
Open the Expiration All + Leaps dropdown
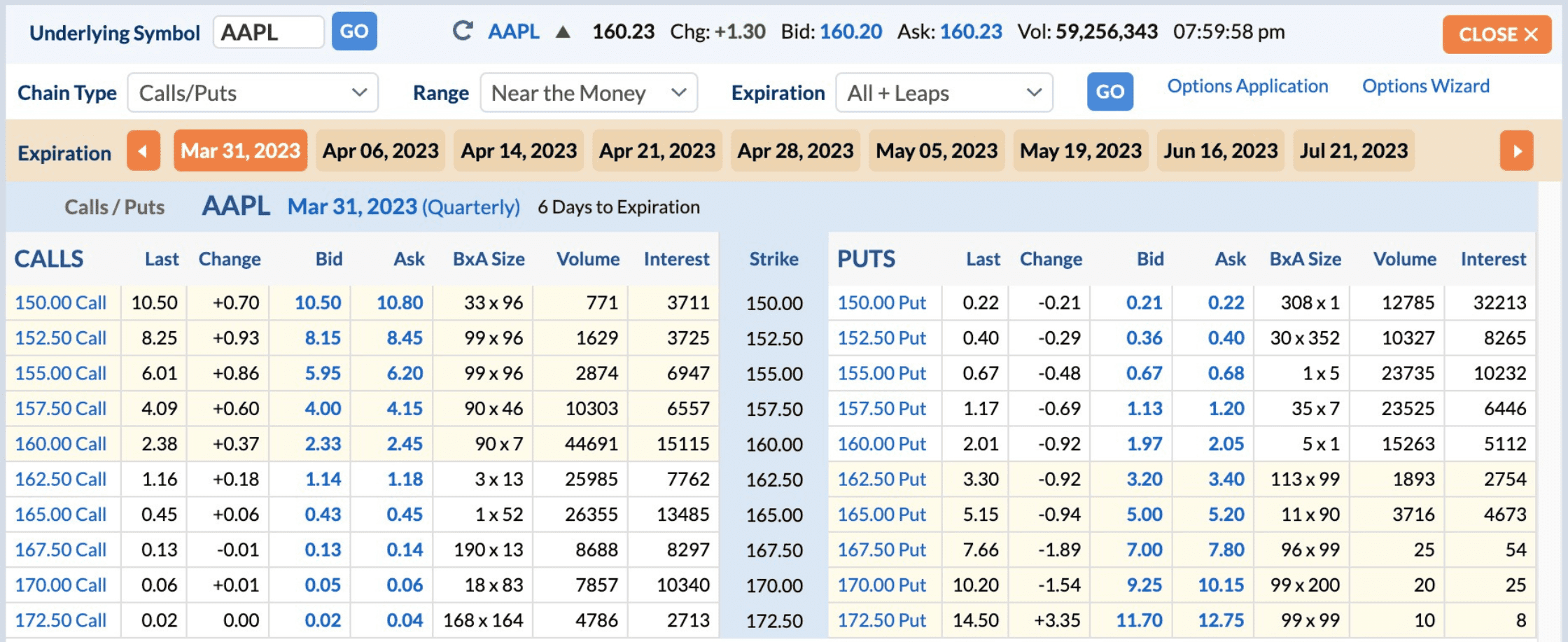point(944,92)
